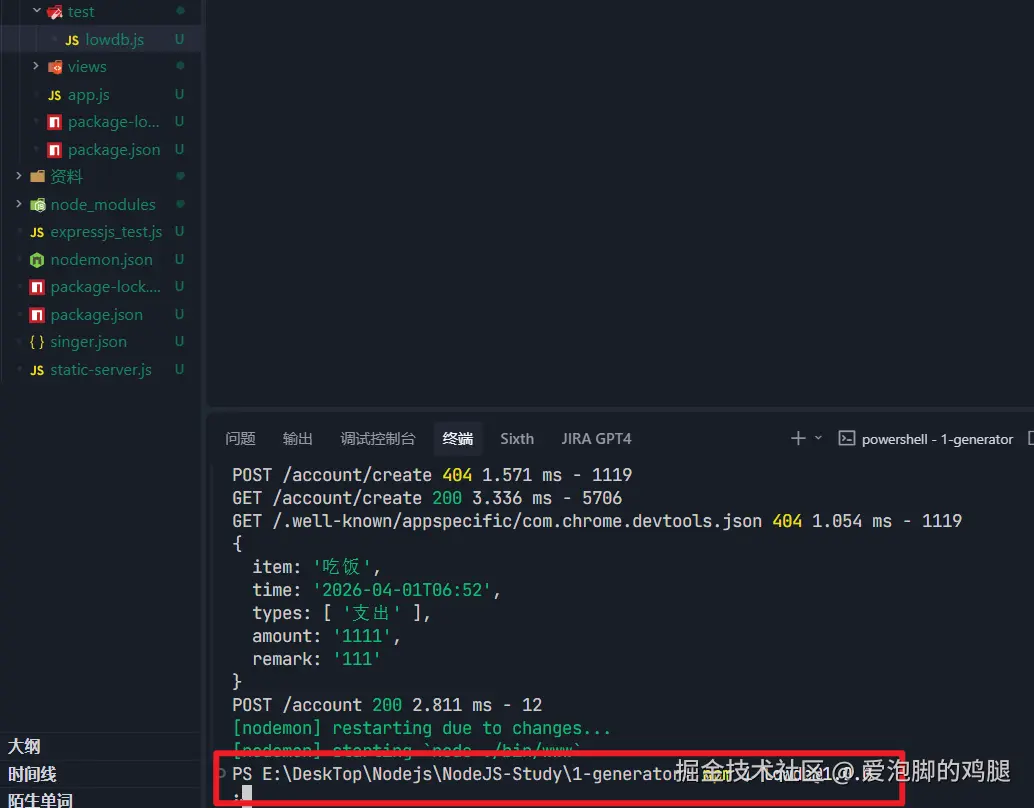
Task: Click git status U beside singer.json
Action: point(179,341)
